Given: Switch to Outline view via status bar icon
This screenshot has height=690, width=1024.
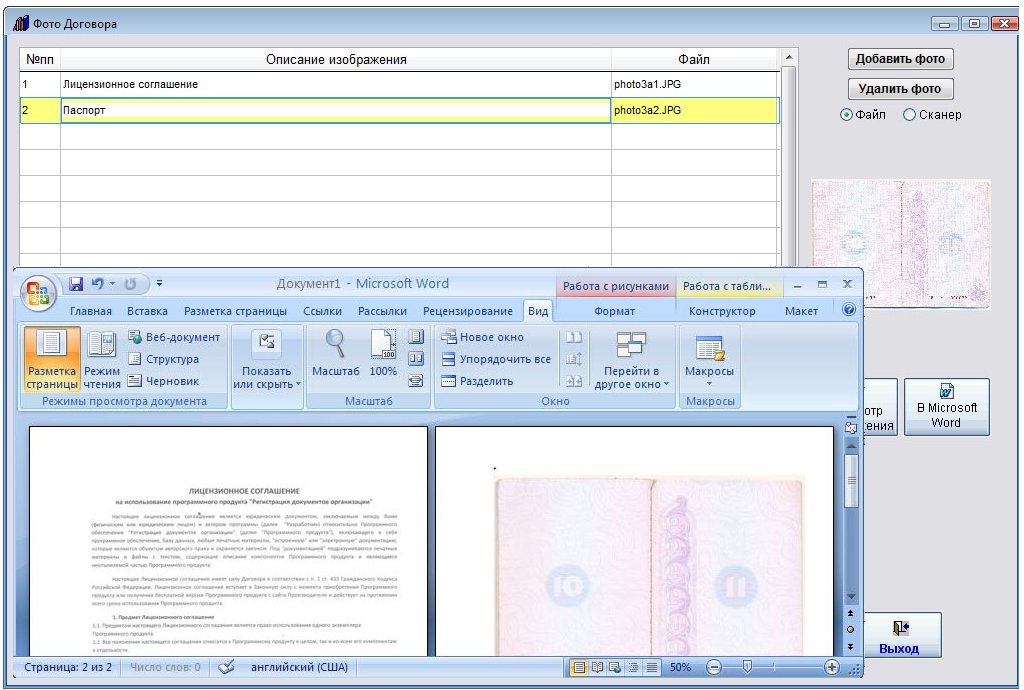Looking at the screenshot, I should point(633,667).
